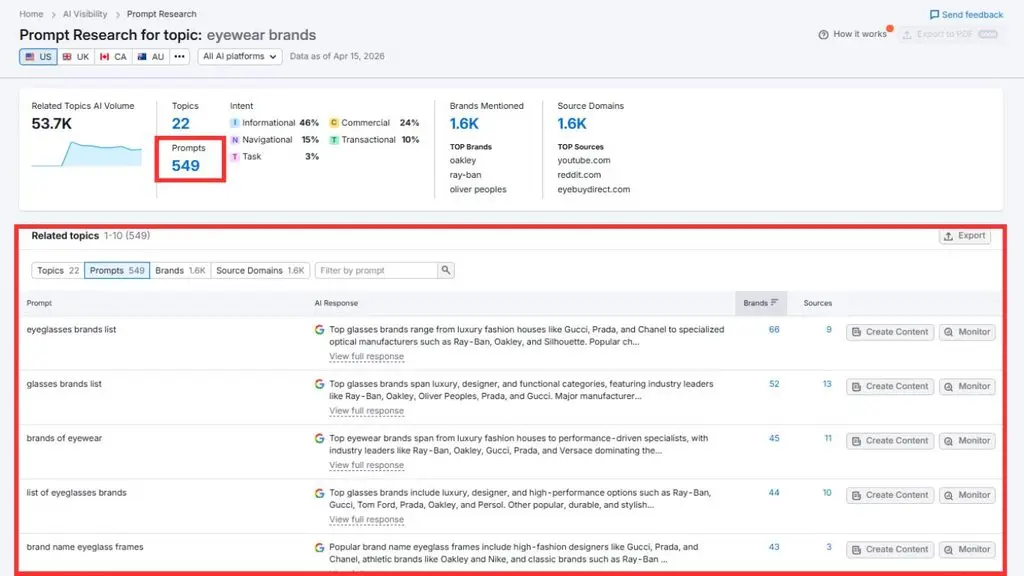This screenshot has height=576, width=1024.
Task: Click the Filter by prompt input field
Action: click(376, 270)
